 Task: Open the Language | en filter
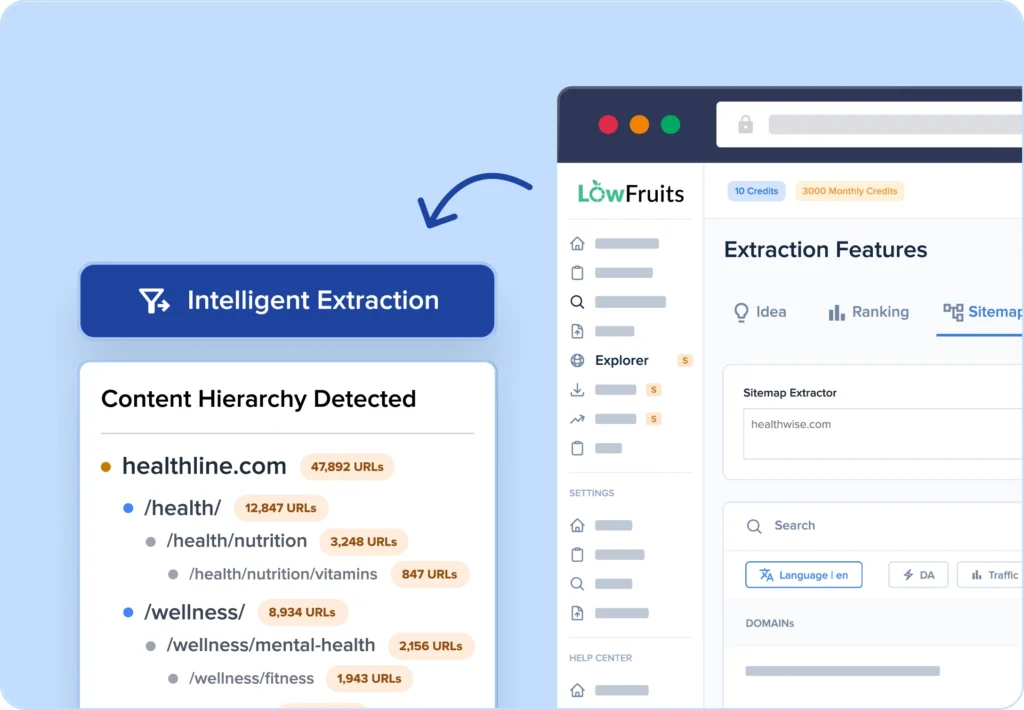(x=804, y=575)
